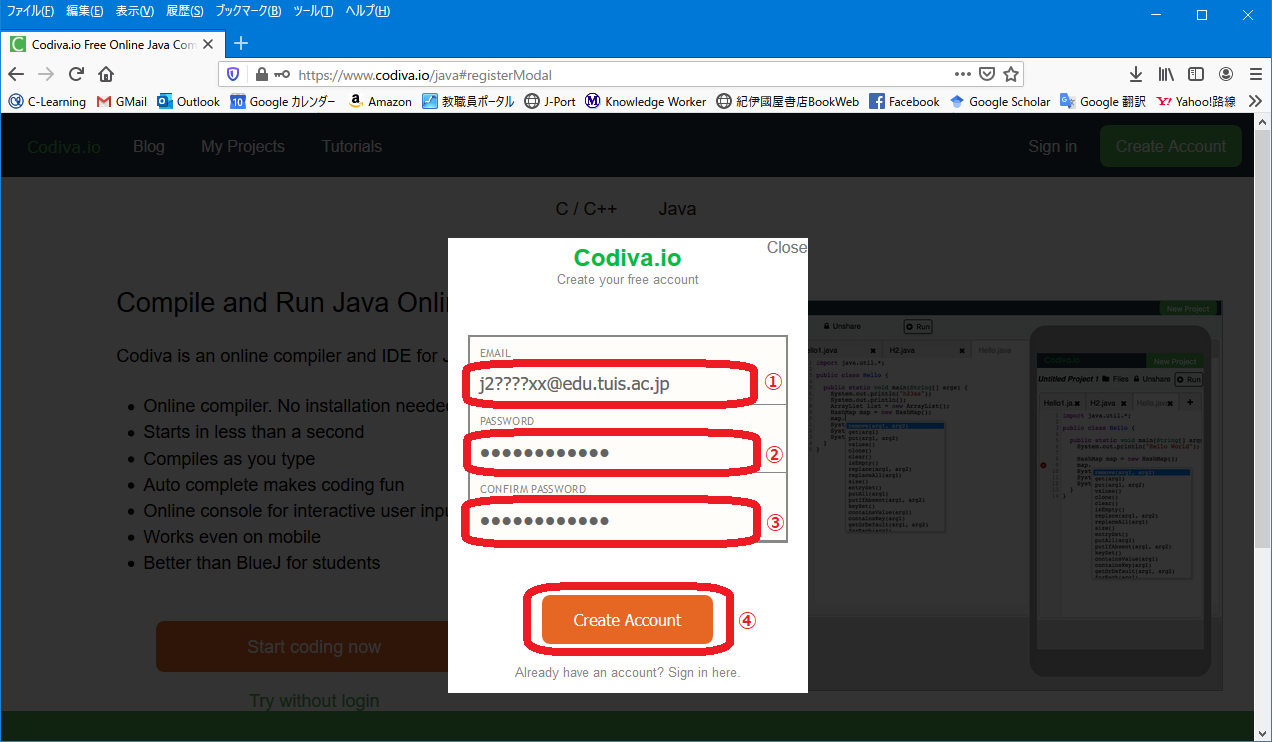Viewport: 1272px width, 742px height.
Task: Open the downloads arrow icon
Action: (1136, 74)
